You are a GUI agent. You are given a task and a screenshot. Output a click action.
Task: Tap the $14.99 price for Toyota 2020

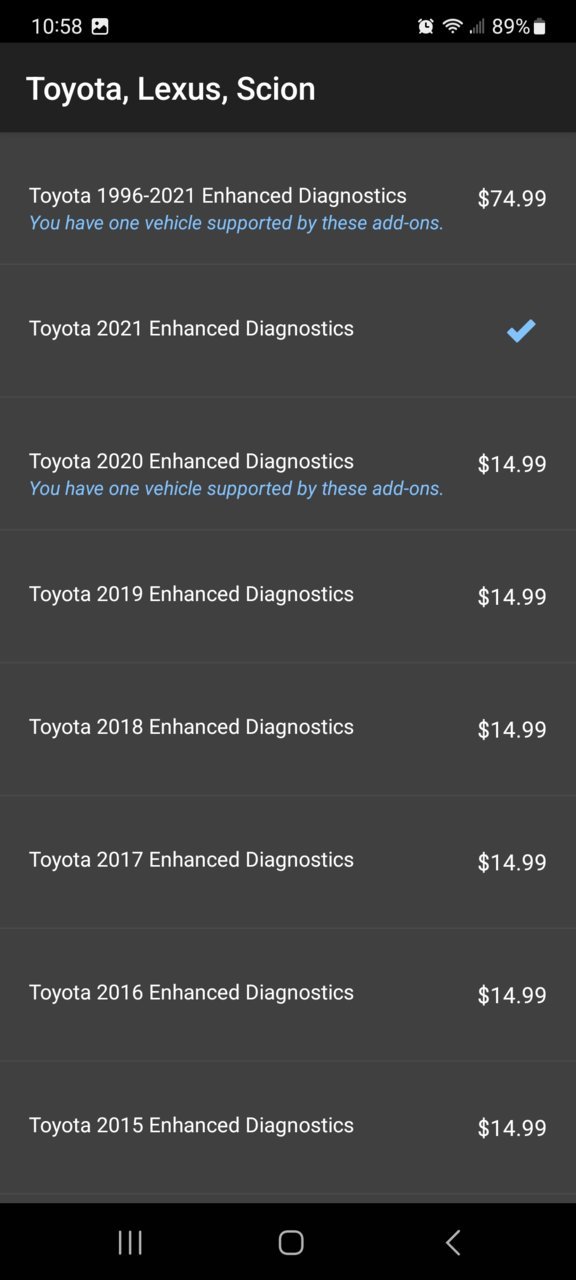[512, 464]
